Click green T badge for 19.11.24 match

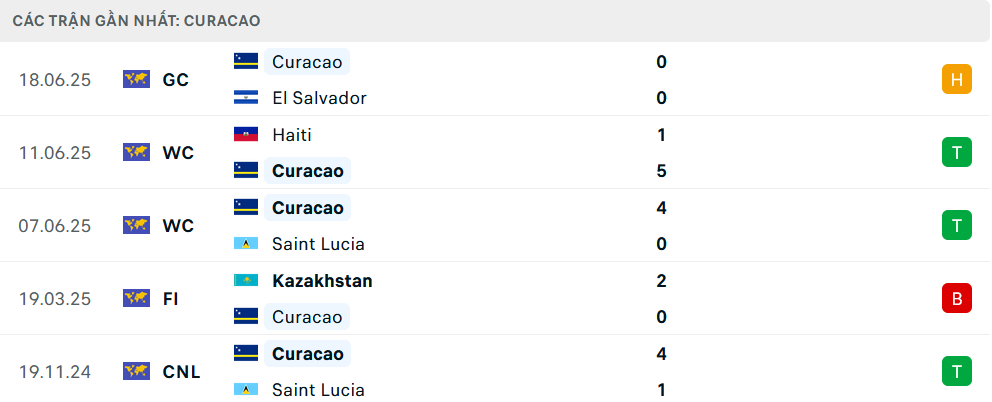click(x=957, y=371)
